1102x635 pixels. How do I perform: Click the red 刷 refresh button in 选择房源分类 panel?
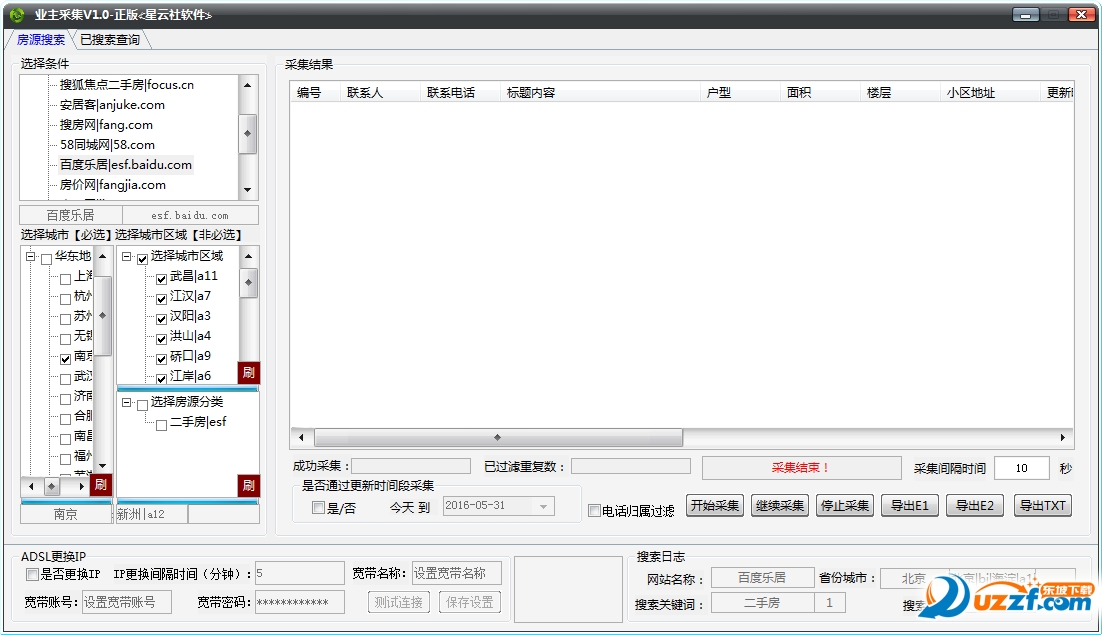[x=249, y=485]
